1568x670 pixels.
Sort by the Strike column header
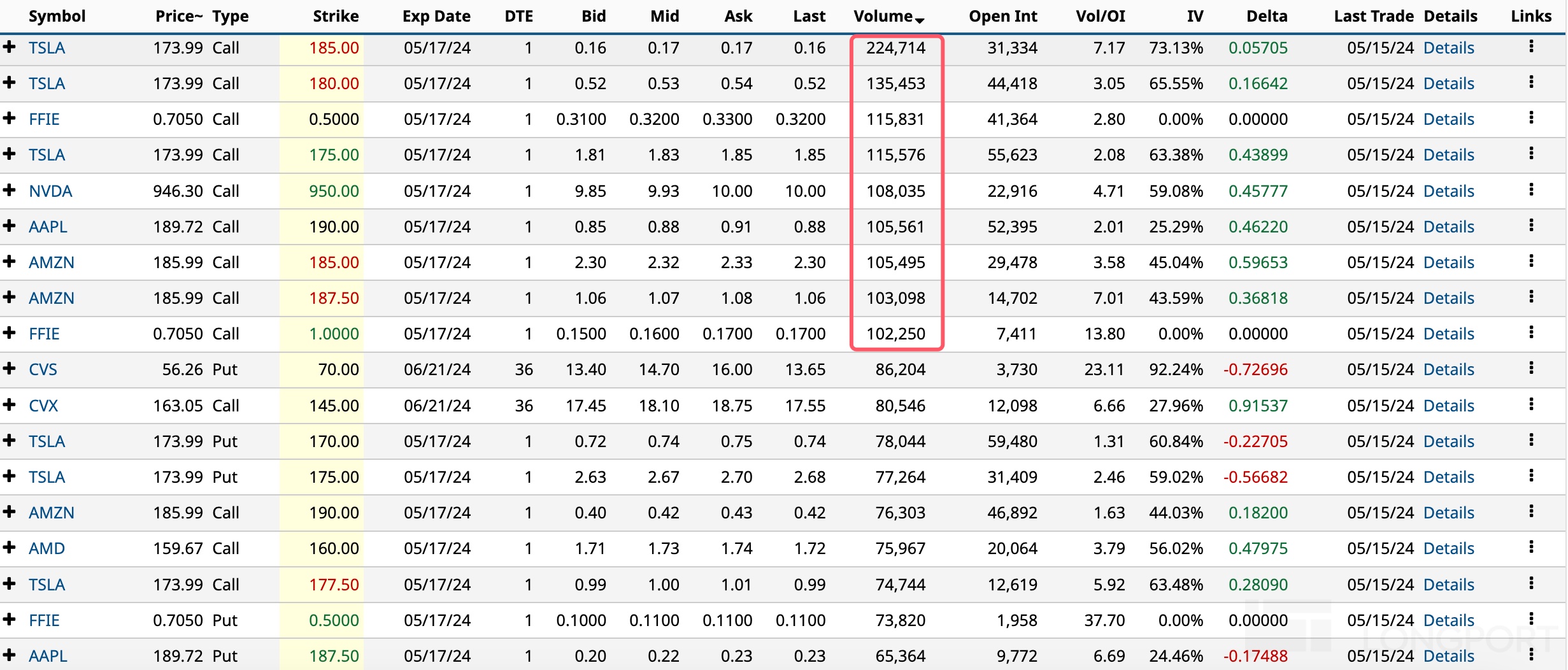(336, 17)
